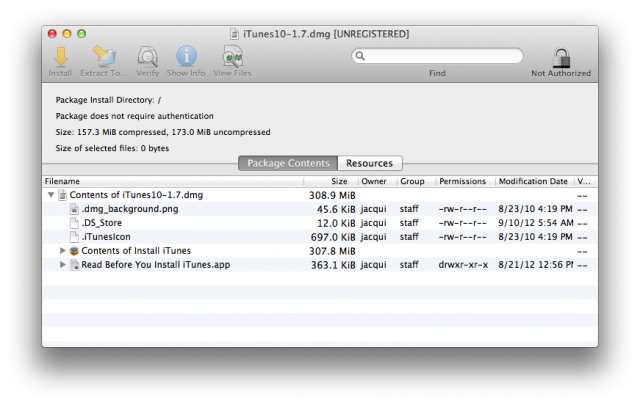Click the 308.9 MiB size value

[x=332, y=196]
